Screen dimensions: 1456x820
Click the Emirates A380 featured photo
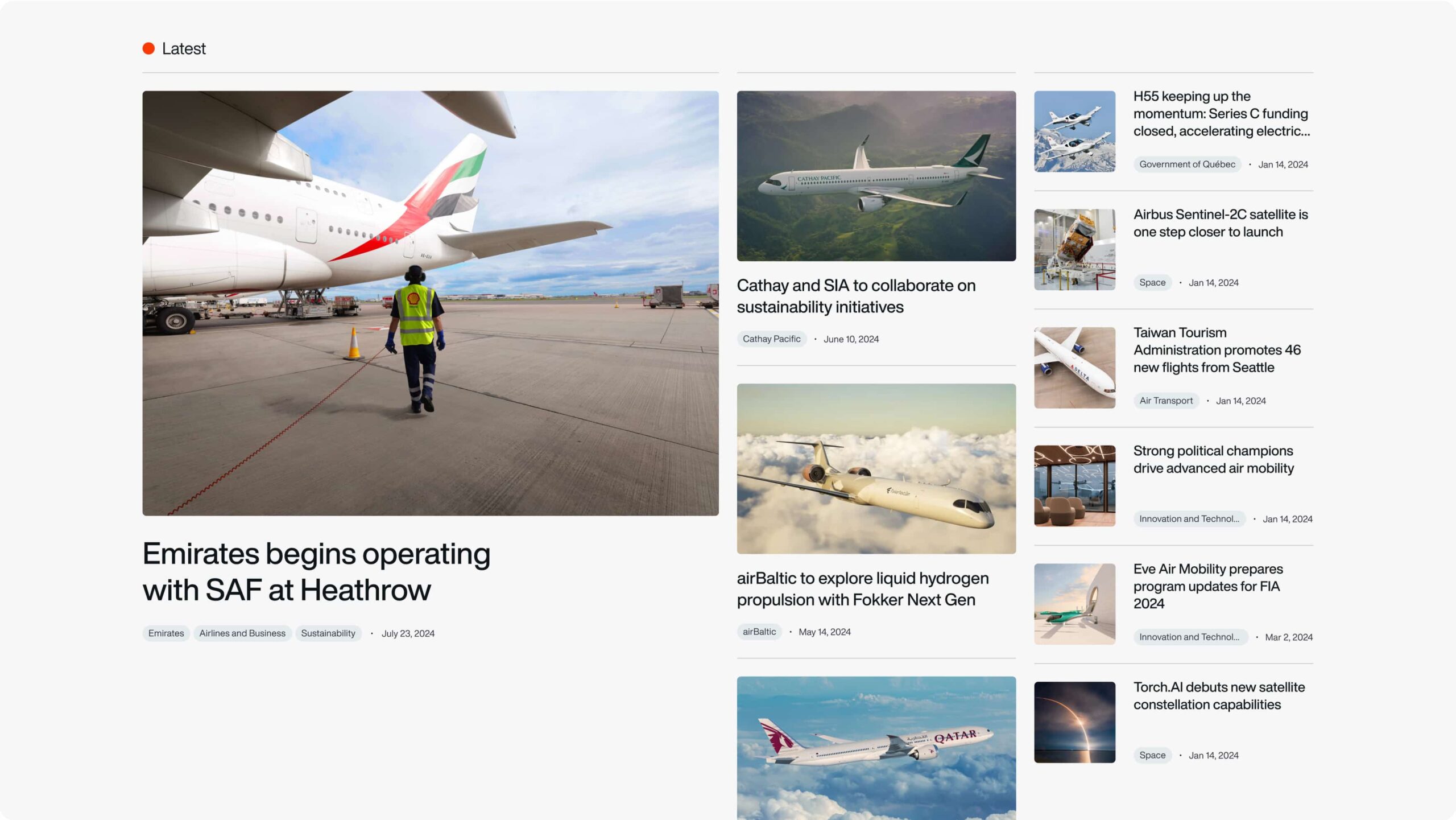(x=431, y=303)
